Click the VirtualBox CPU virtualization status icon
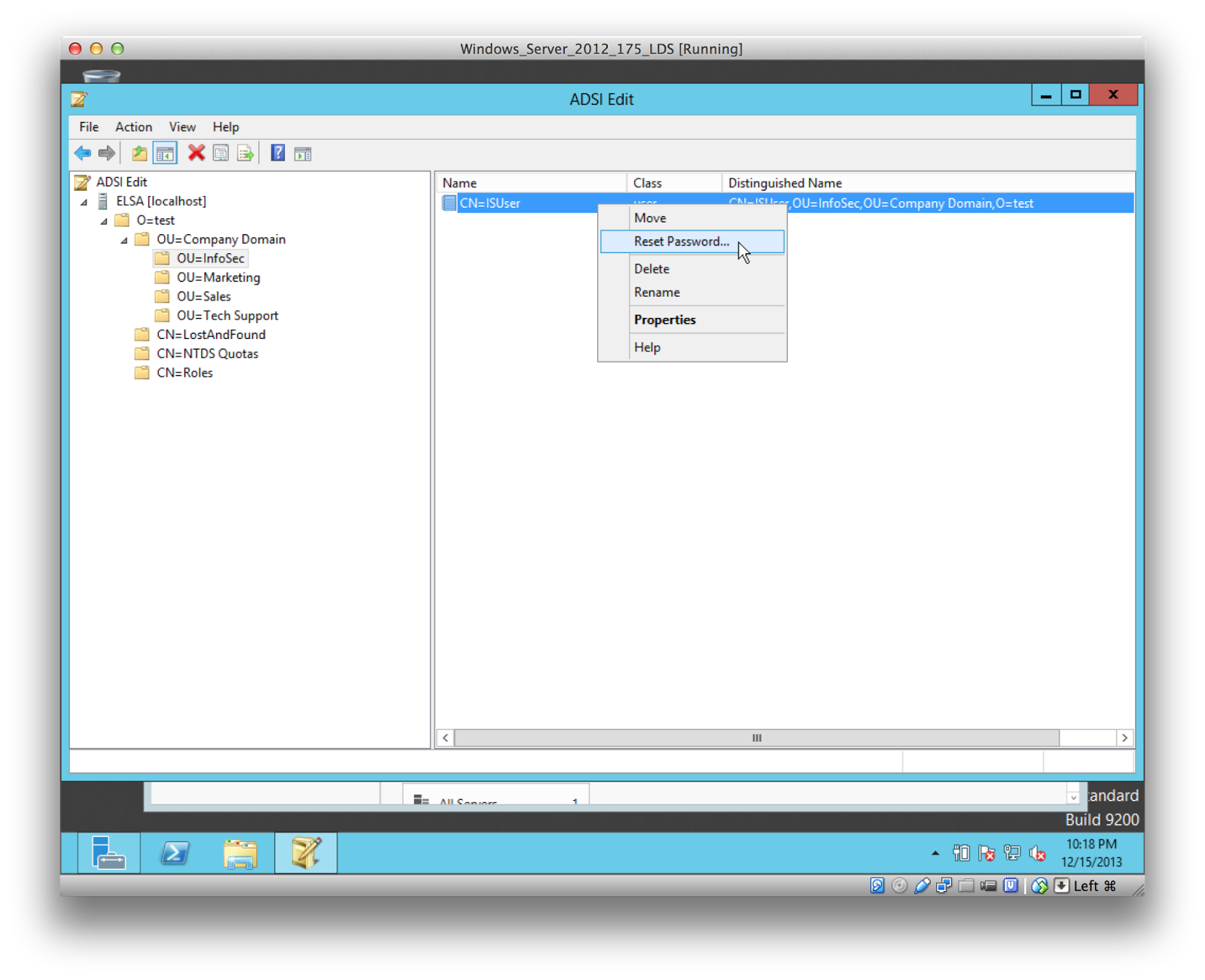The width and height of the screenshot is (1205, 980). coord(1011,886)
